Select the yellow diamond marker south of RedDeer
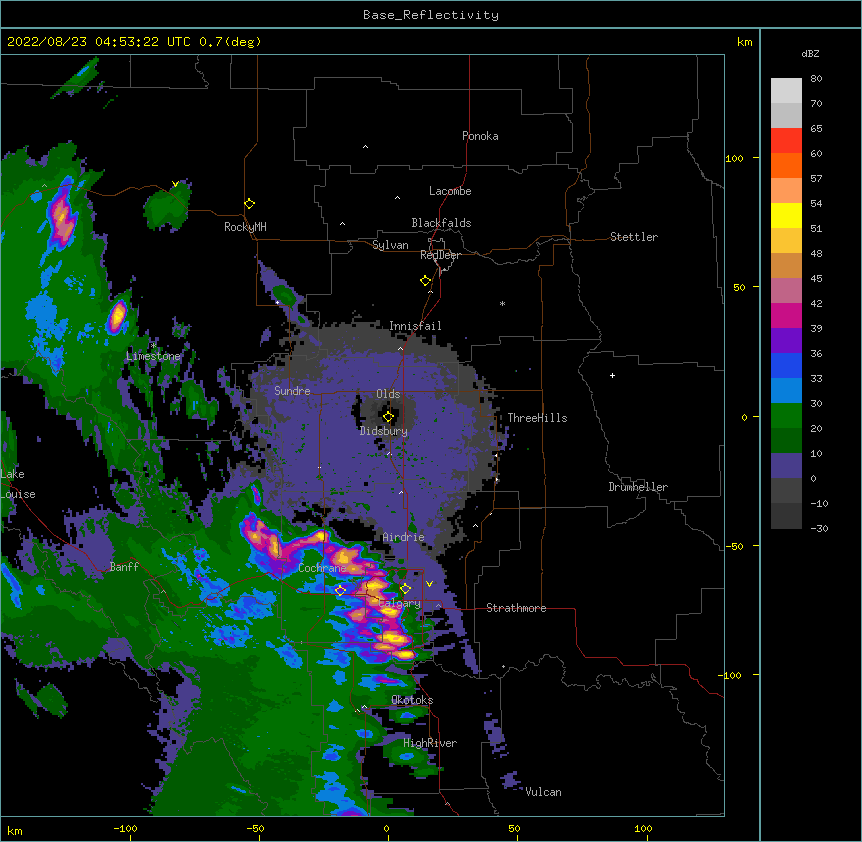 425,281
